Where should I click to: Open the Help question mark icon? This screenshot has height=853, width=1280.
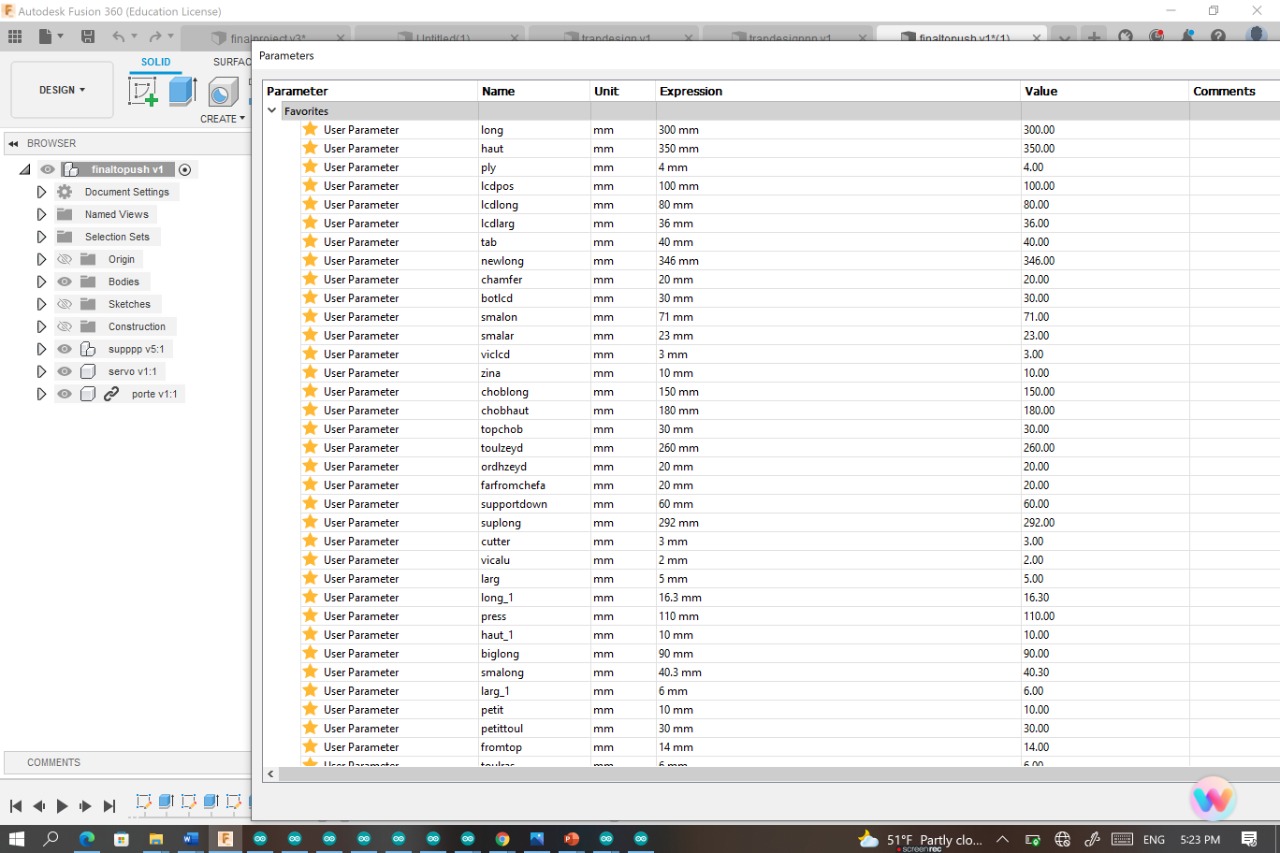pyautogui.click(x=1218, y=37)
